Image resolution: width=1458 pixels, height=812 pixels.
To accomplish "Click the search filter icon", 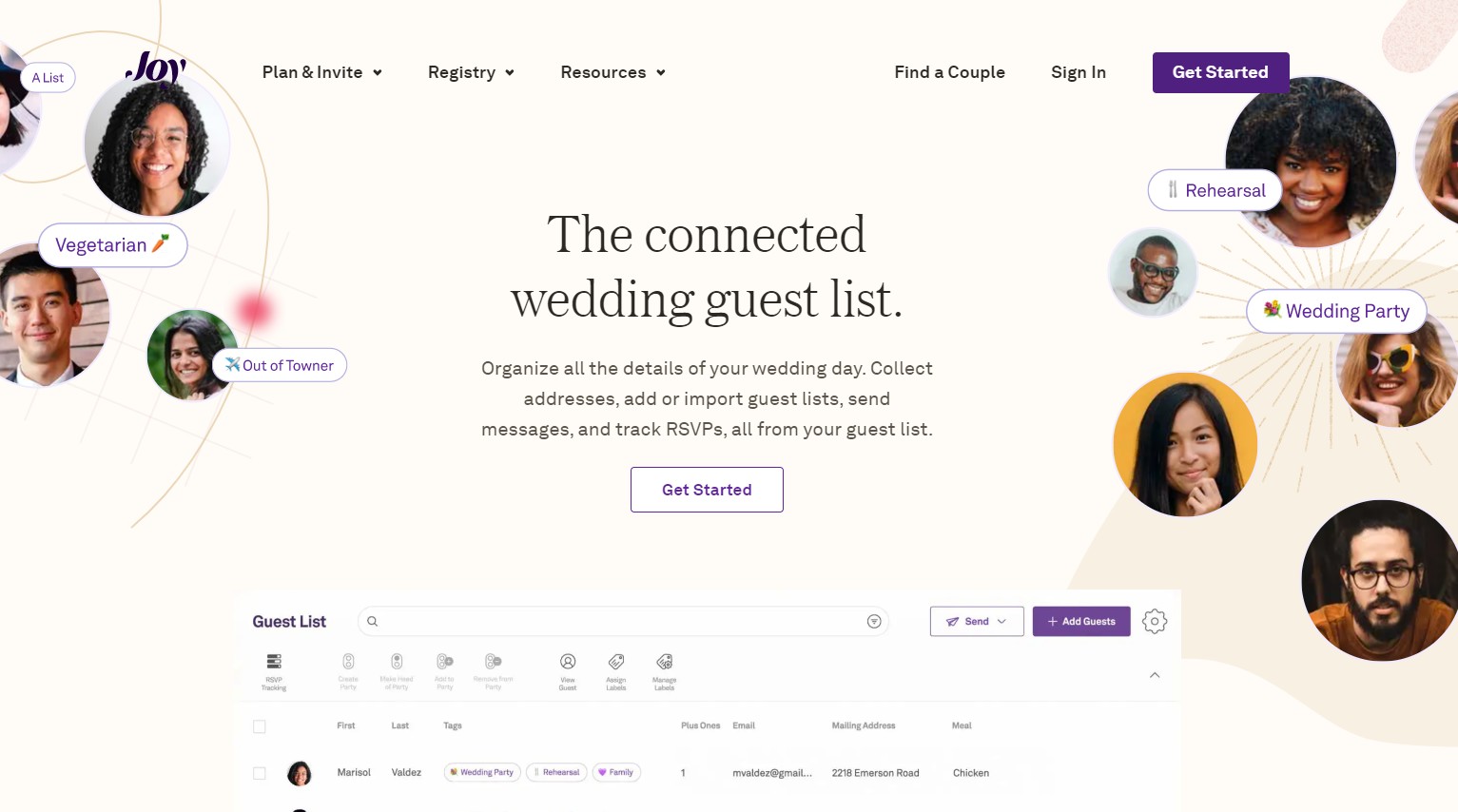I will [x=873, y=621].
